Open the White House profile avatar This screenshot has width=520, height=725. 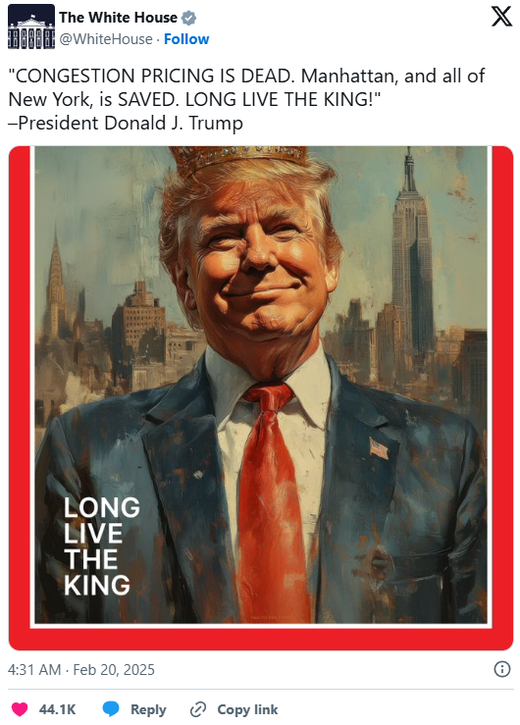point(31,26)
